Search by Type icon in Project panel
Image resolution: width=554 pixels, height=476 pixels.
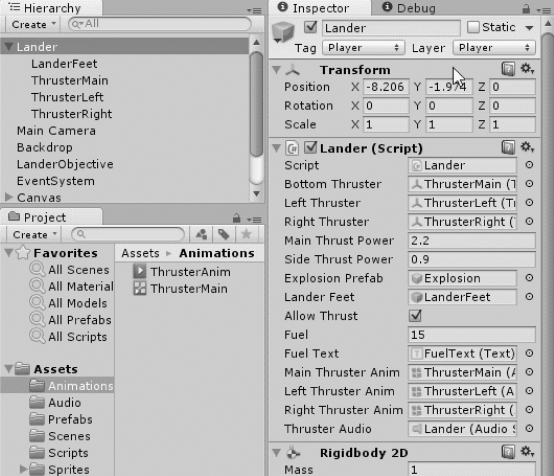[201, 234]
